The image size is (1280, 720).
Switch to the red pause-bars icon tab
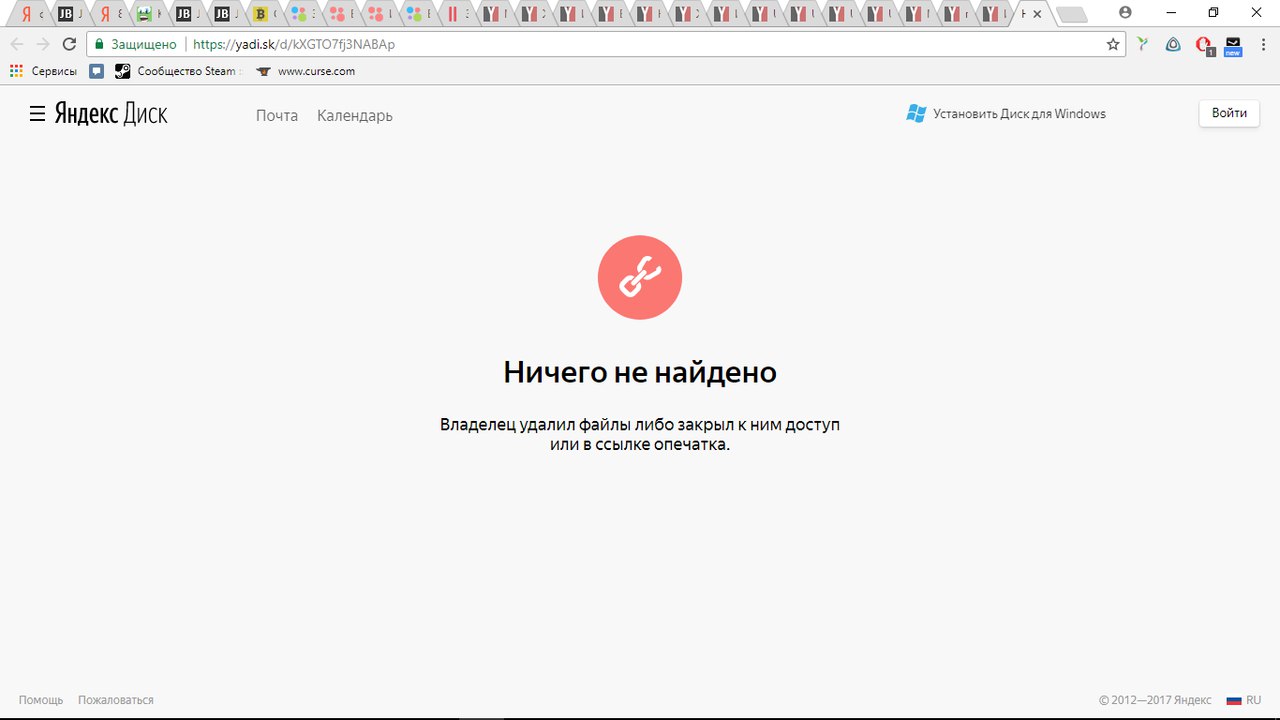pos(454,14)
